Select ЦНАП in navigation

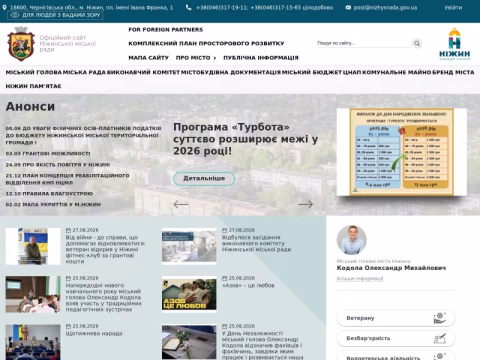coord(352,72)
